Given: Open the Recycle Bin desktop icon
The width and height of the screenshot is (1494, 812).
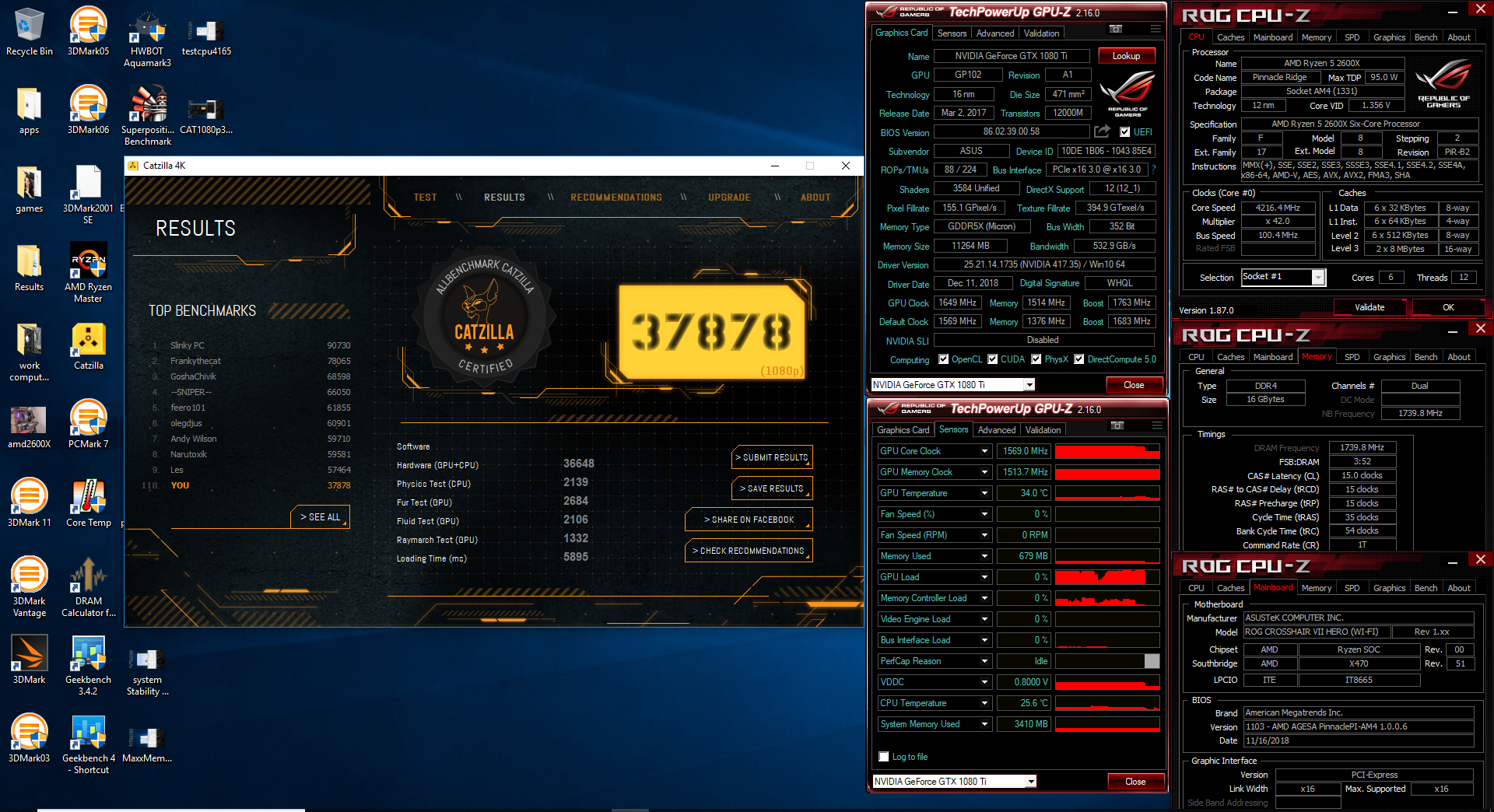Looking at the screenshot, I should click(29, 32).
